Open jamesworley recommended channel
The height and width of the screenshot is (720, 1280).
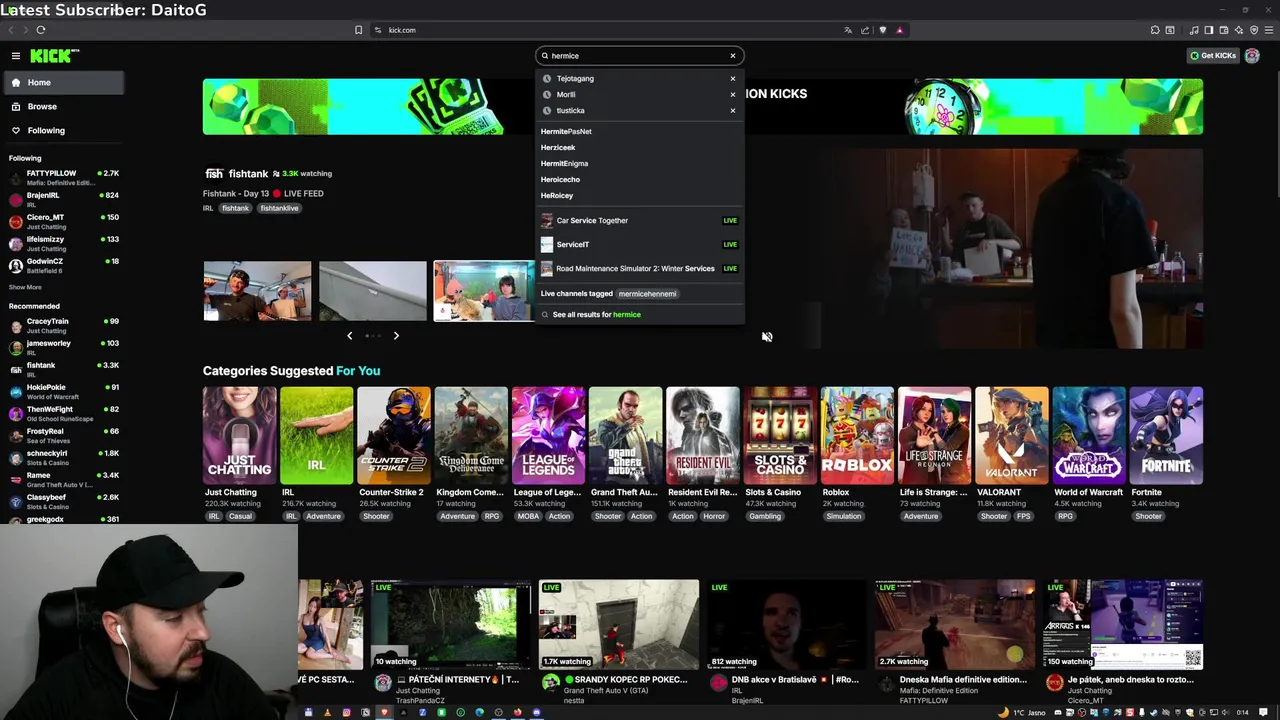(63, 348)
